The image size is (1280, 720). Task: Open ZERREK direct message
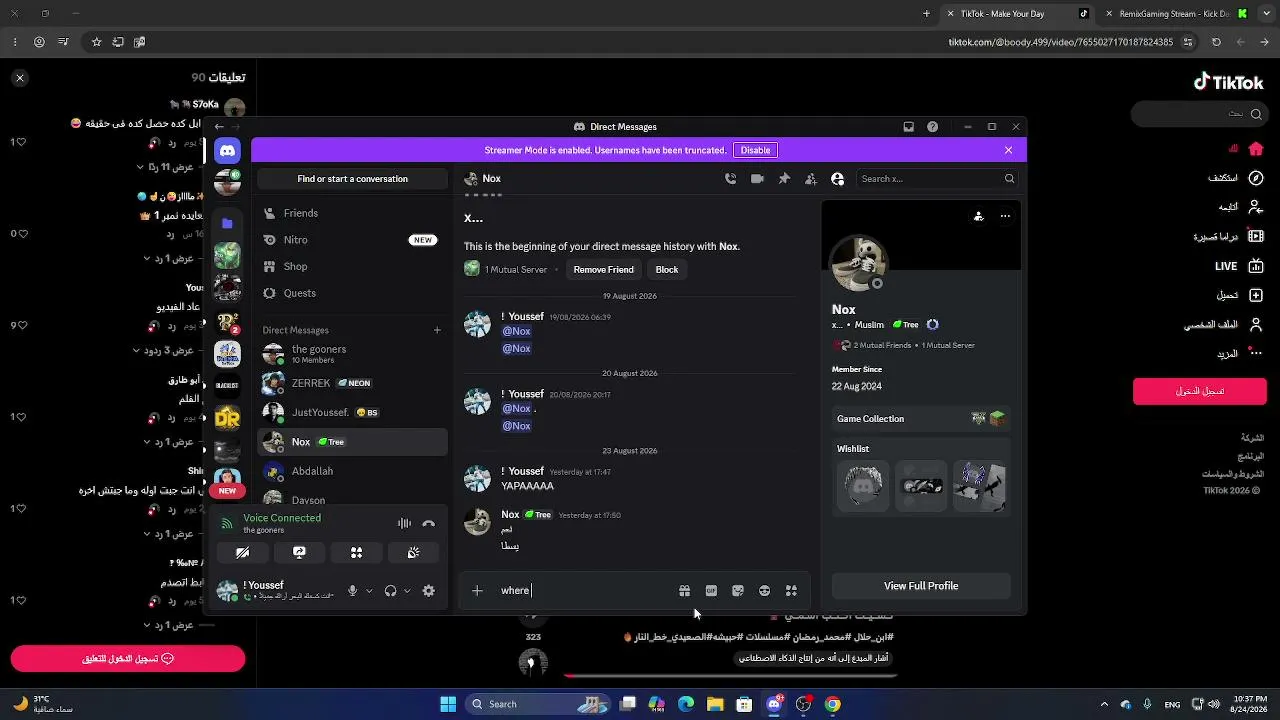(x=352, y=383)
